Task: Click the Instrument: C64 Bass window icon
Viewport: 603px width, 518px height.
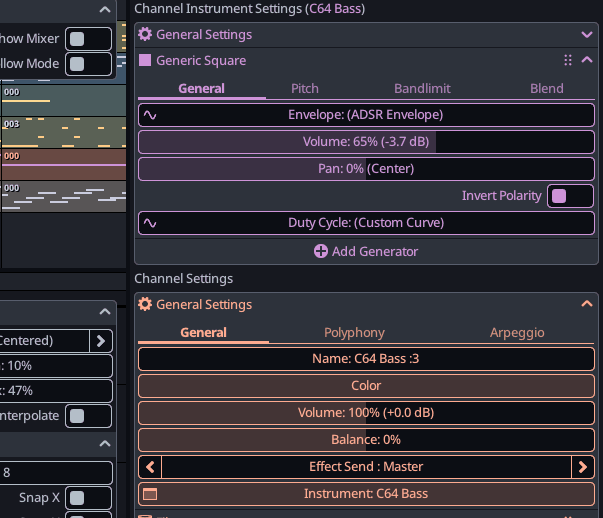Action: [x=151, y=494]
